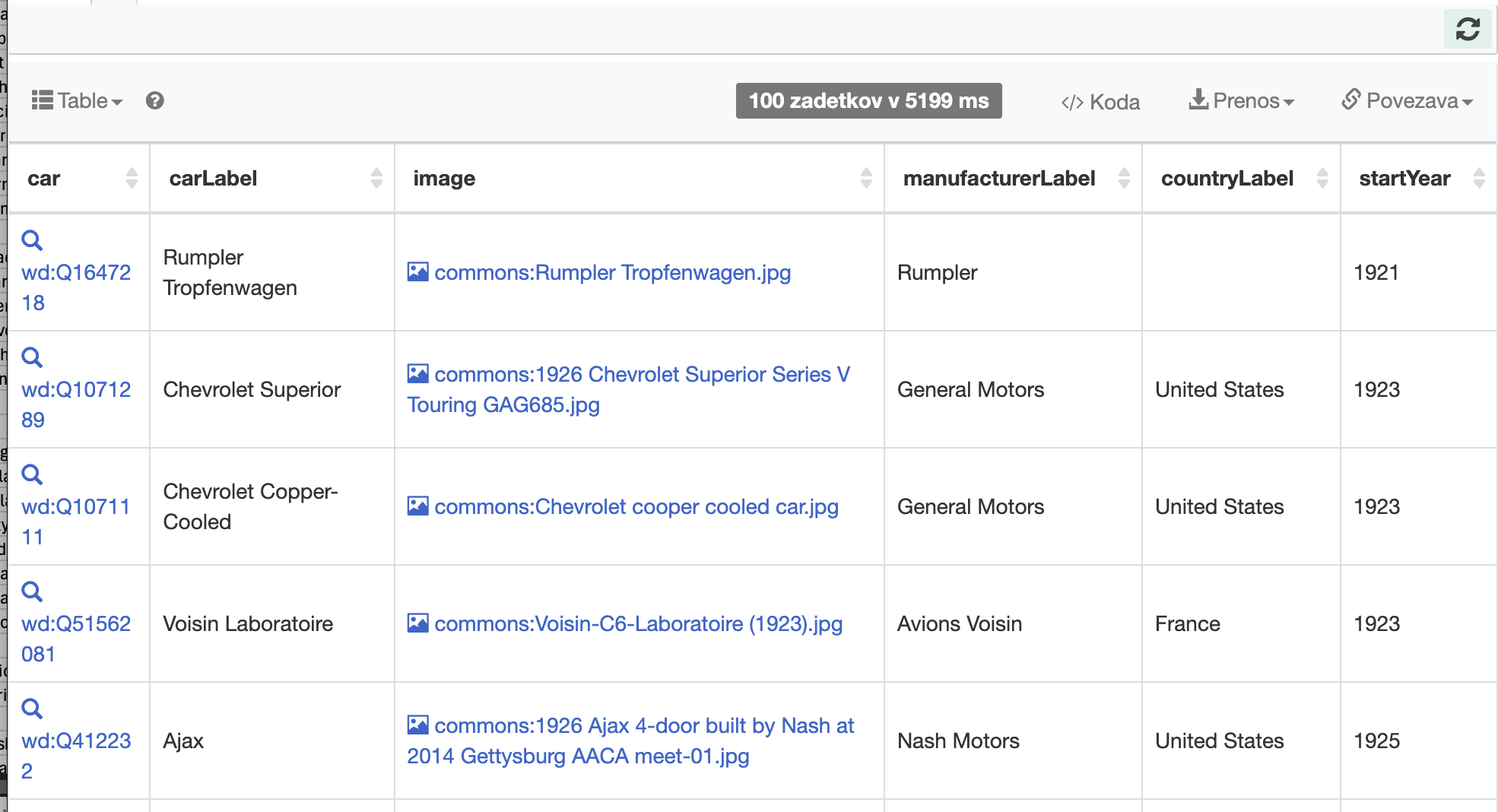Open the Koda code option
1498x812 pixels.
coord(1100,102)
